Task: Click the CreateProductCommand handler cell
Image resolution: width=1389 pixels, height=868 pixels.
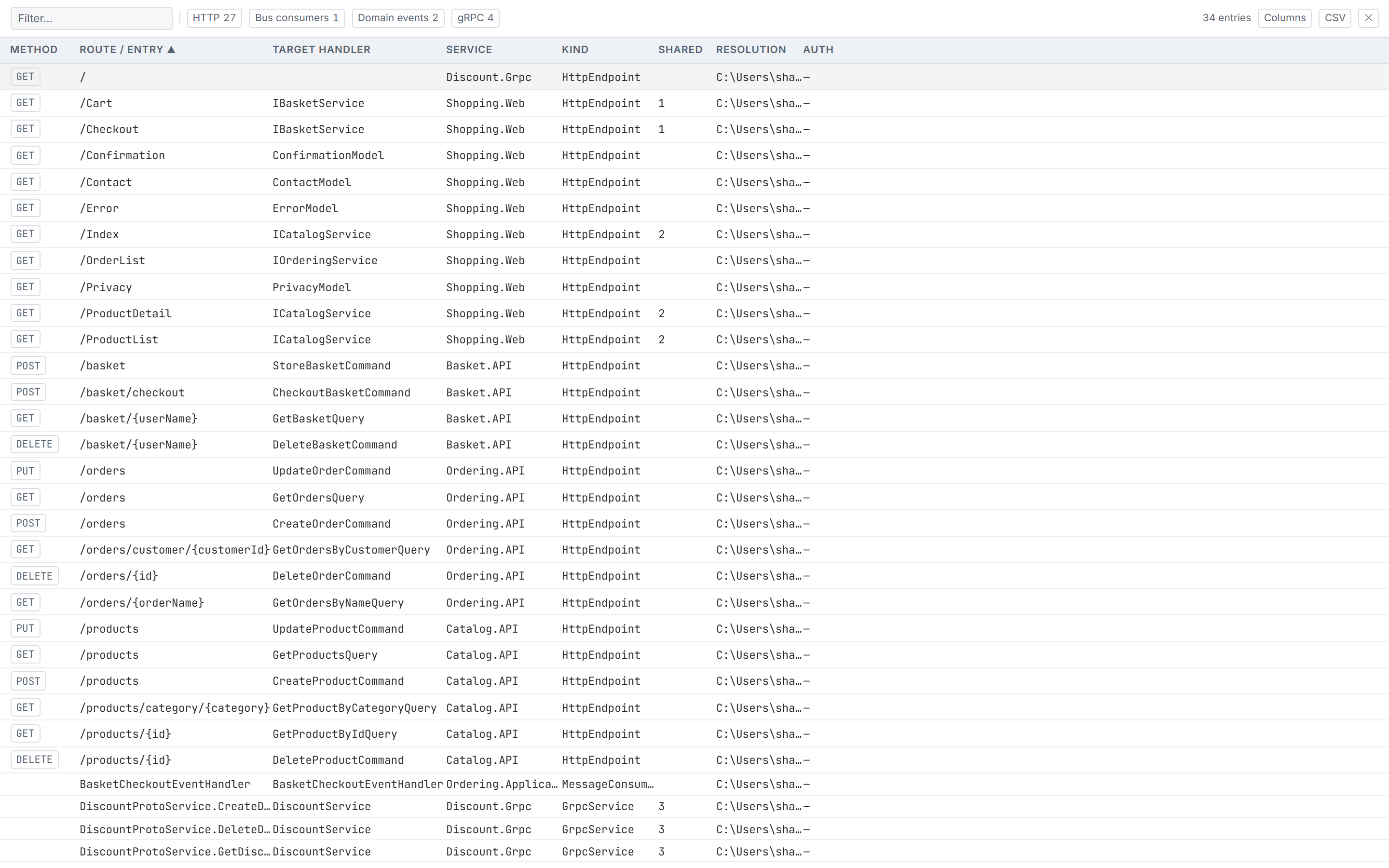Action: (x=338, y=681)
